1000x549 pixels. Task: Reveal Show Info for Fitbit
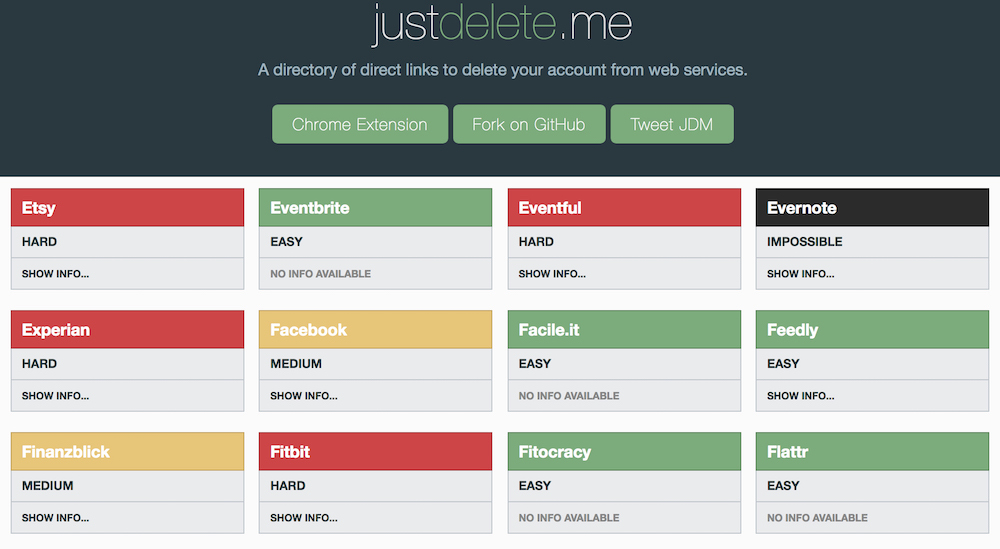[x=304, y=518]
